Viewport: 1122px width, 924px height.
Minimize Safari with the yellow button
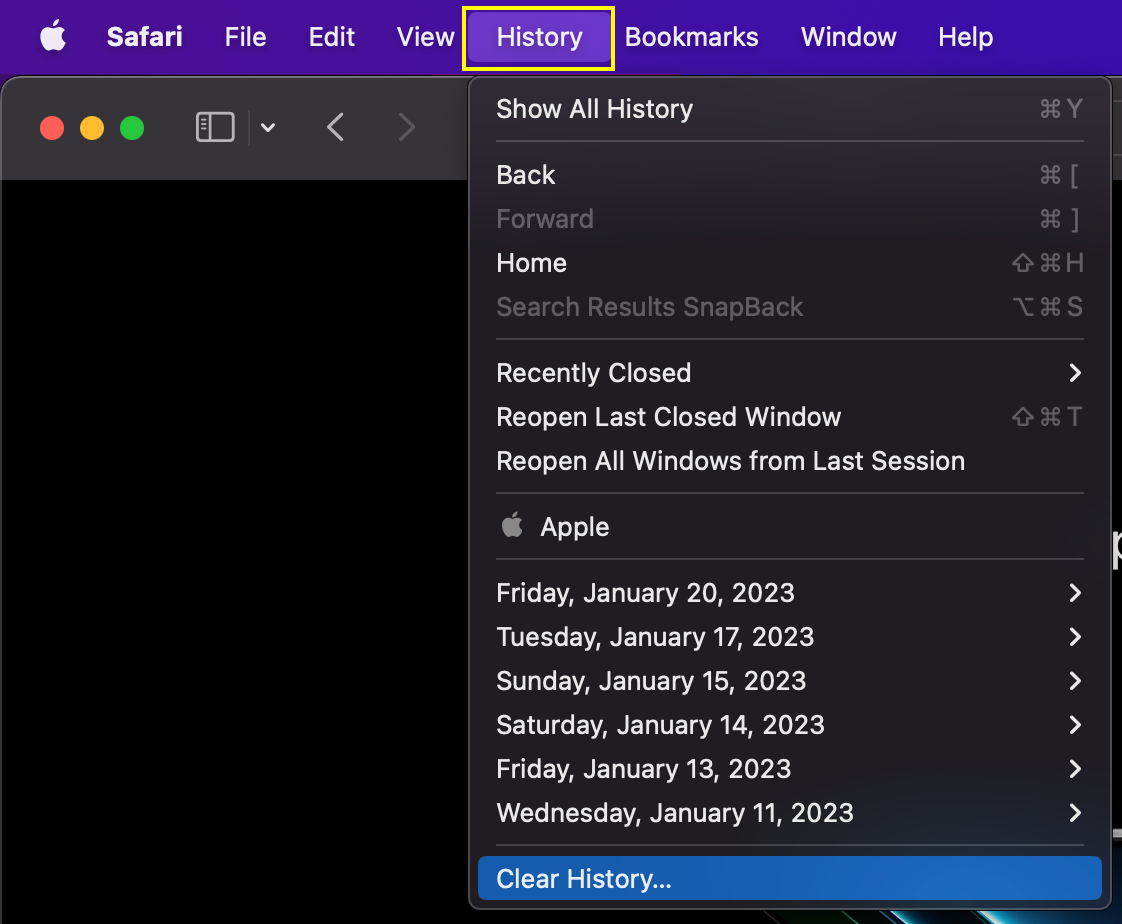[x=92, y=128]
